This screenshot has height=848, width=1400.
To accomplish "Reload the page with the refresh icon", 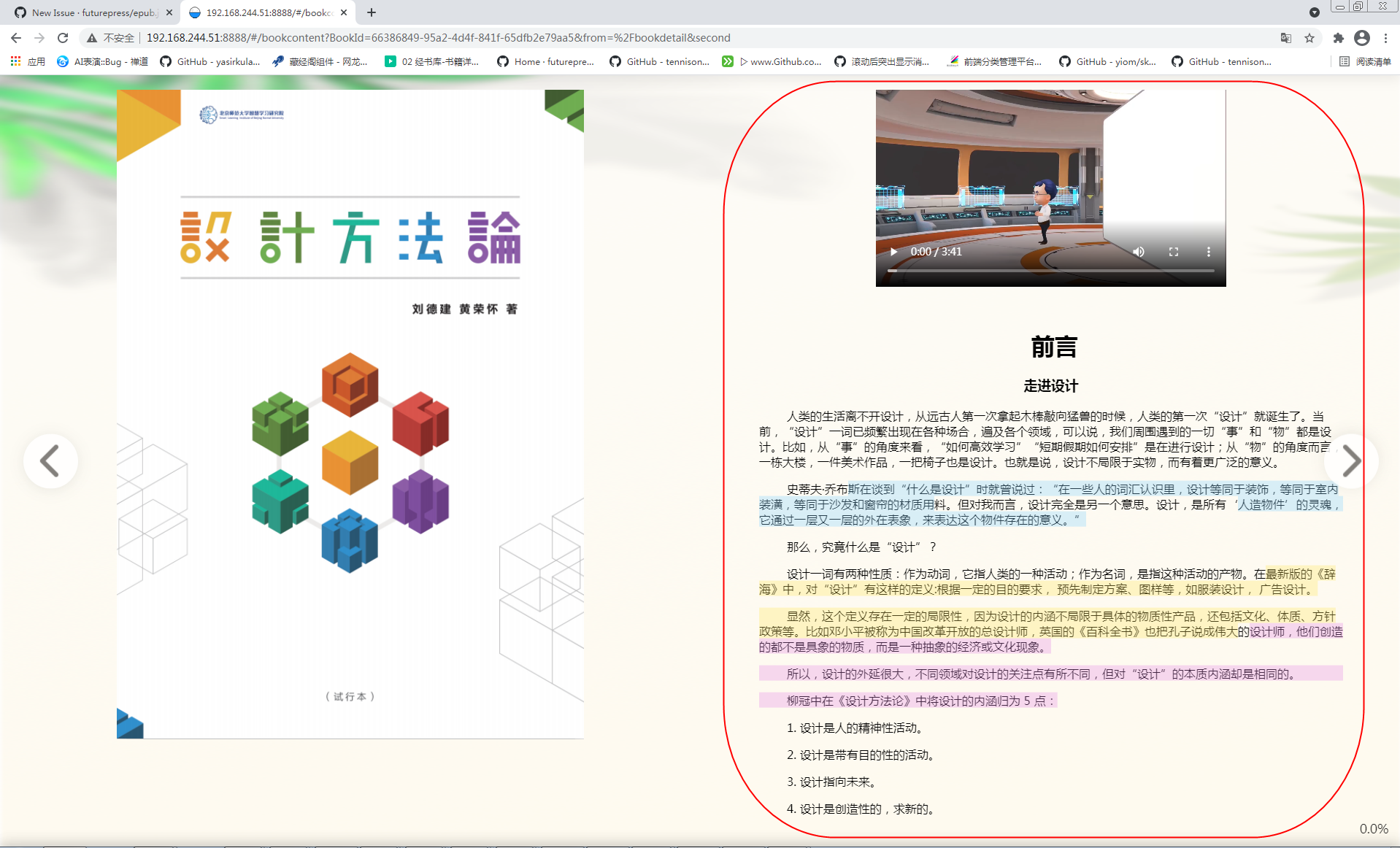I will [x=63, y=37].
